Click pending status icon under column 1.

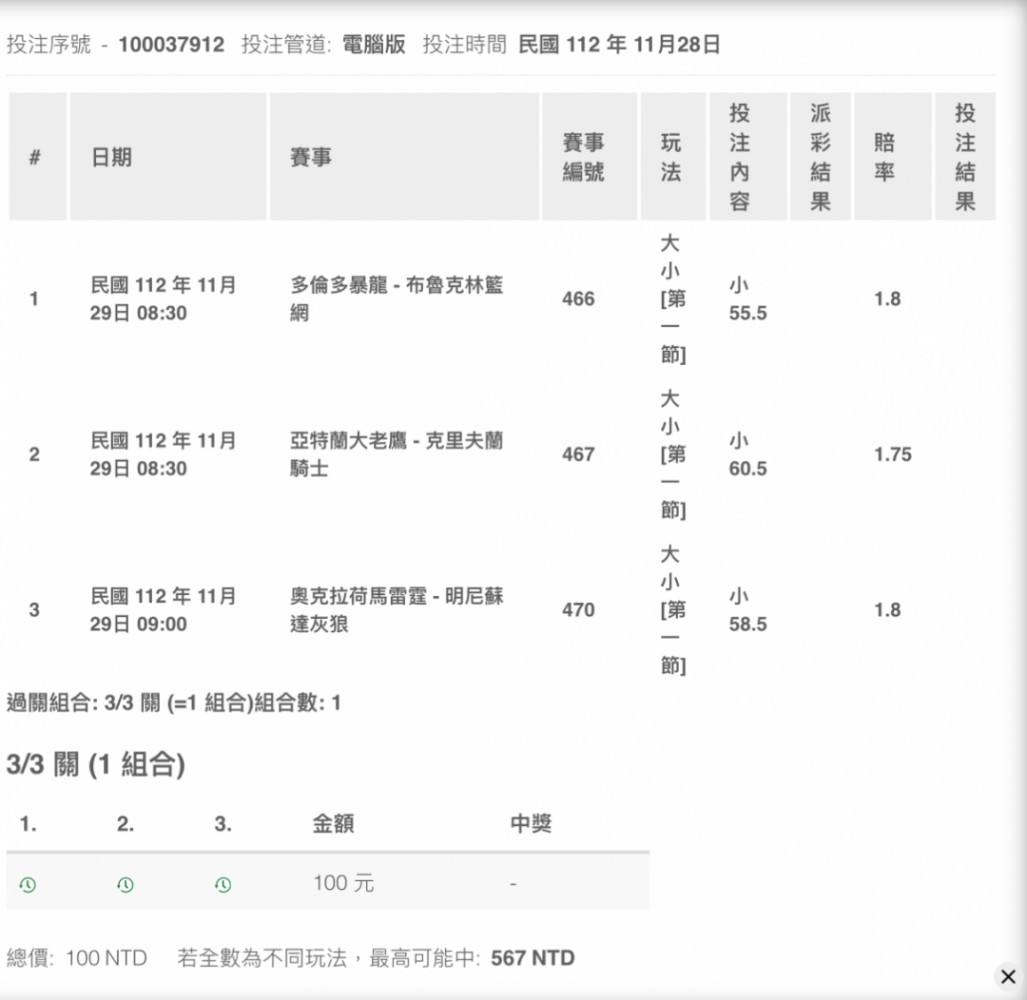point(28,885)
